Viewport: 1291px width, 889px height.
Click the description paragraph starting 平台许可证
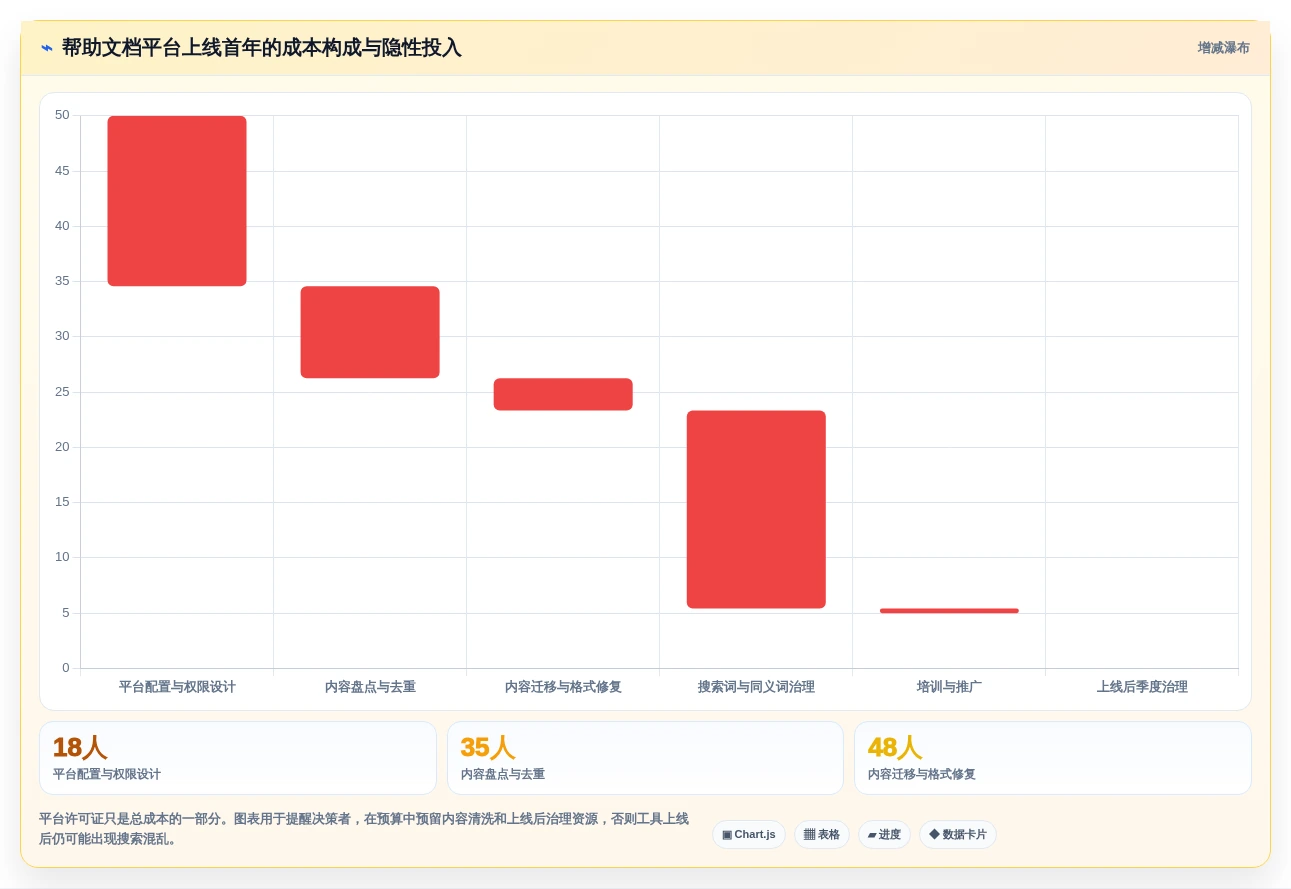click(364, 829)
